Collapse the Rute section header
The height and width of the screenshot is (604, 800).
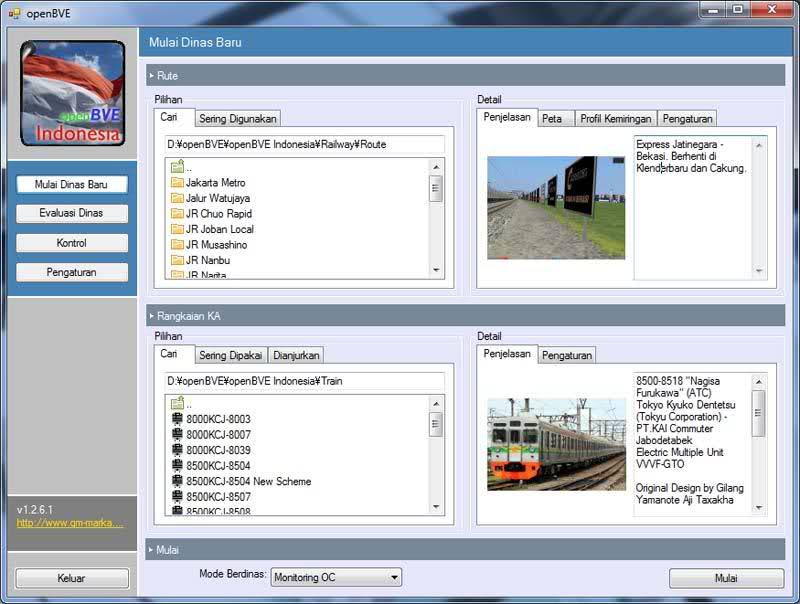click(465, 76)
